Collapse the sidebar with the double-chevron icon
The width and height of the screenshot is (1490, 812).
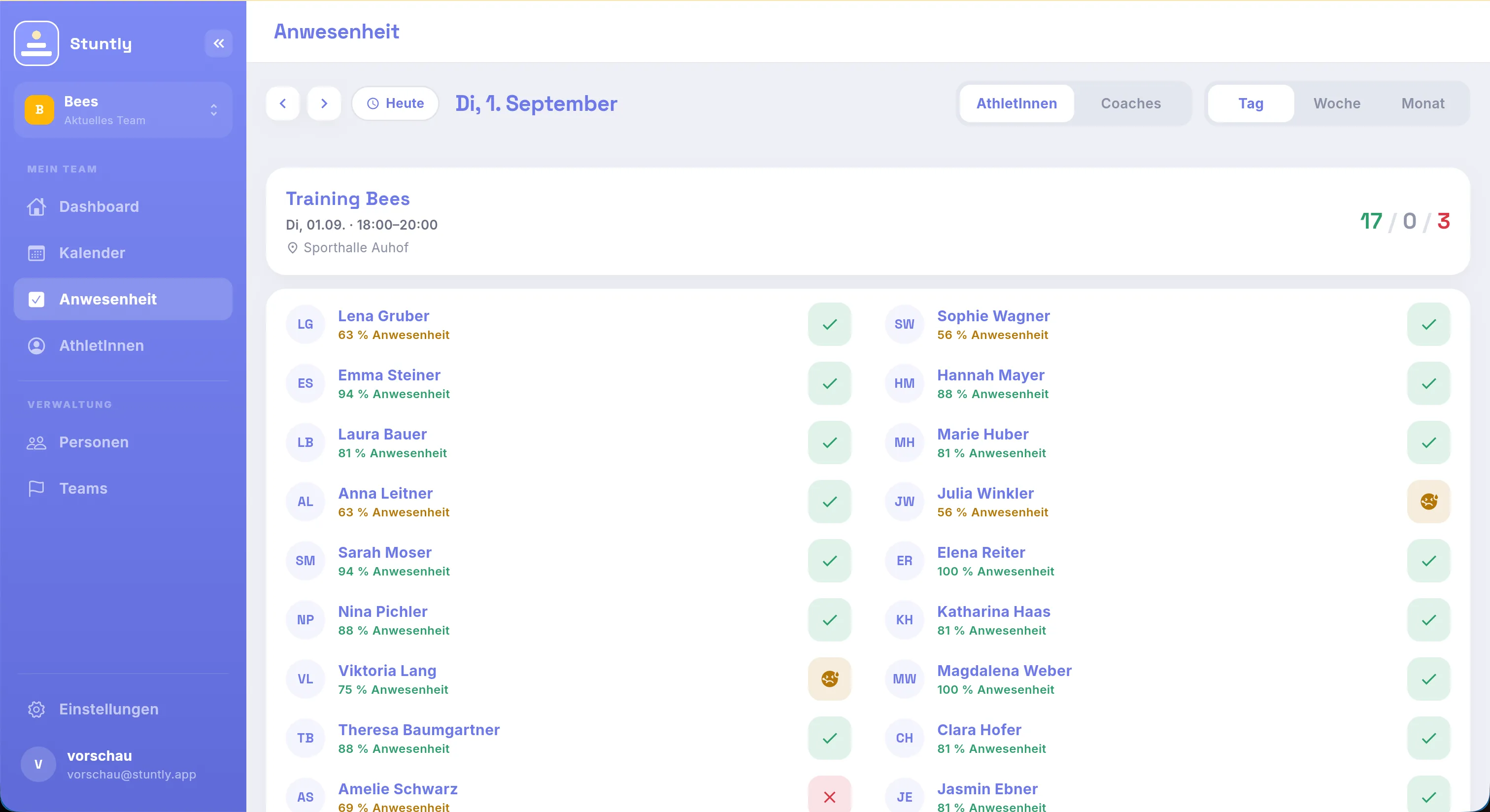(219, 43)
